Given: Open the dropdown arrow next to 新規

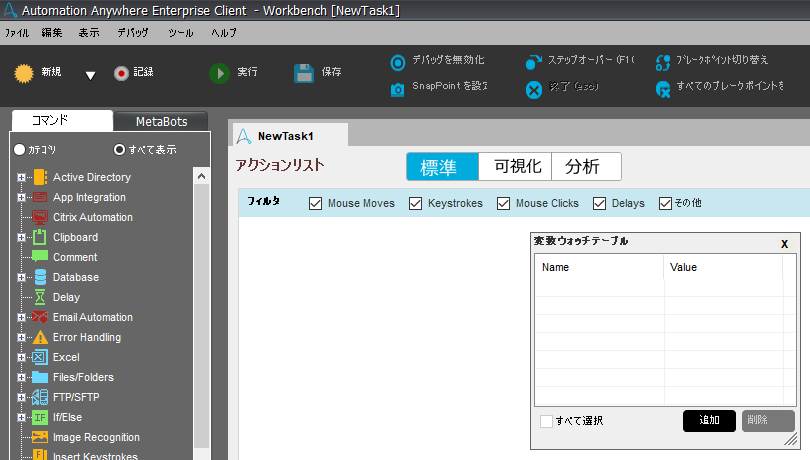Looking at the screenshot, I should (90, 76).
